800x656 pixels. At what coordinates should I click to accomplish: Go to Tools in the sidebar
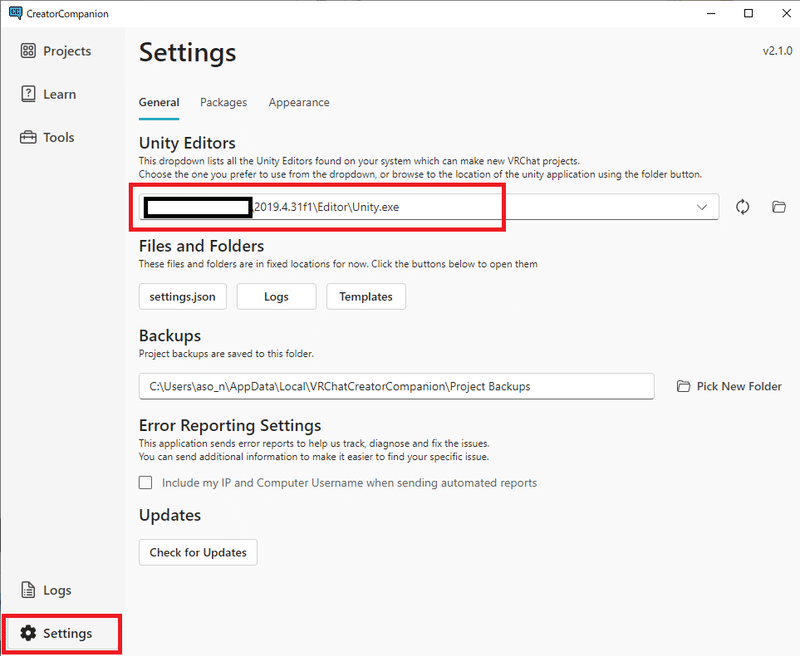click(x=48, y=137)
